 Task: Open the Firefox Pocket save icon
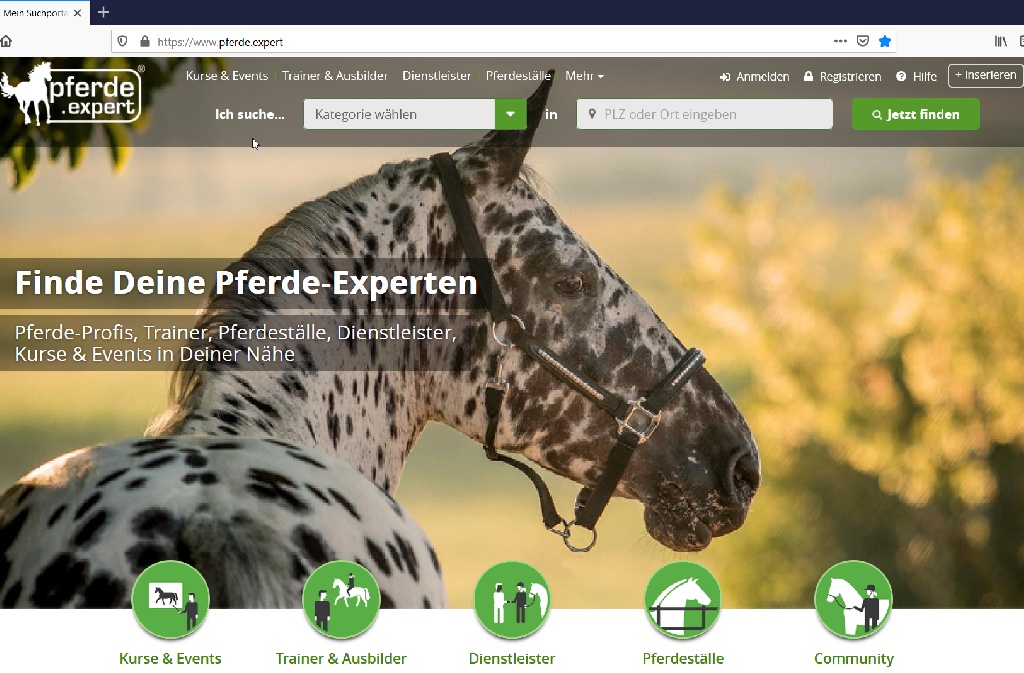click(x=863, y=41)
